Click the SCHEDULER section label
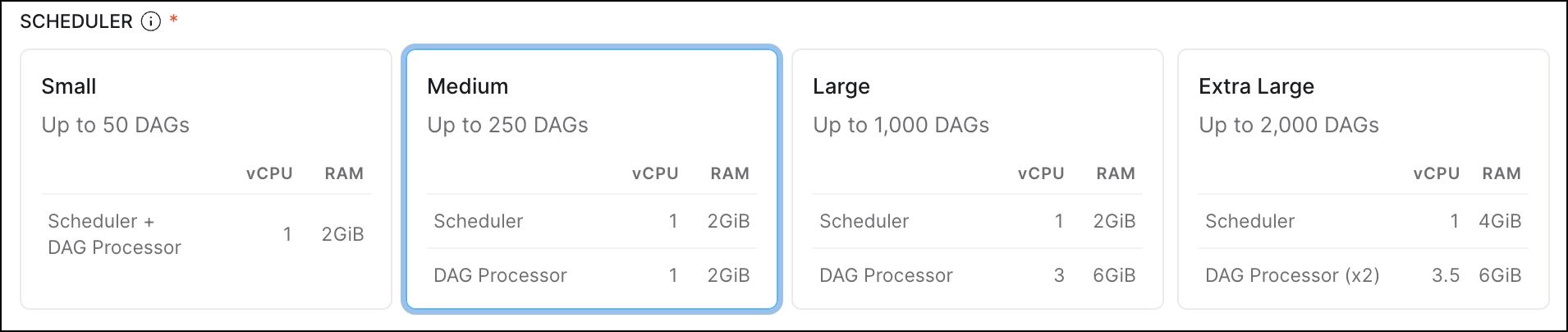The width and height of the screenshot is (1568, 332). pos(76,22)
